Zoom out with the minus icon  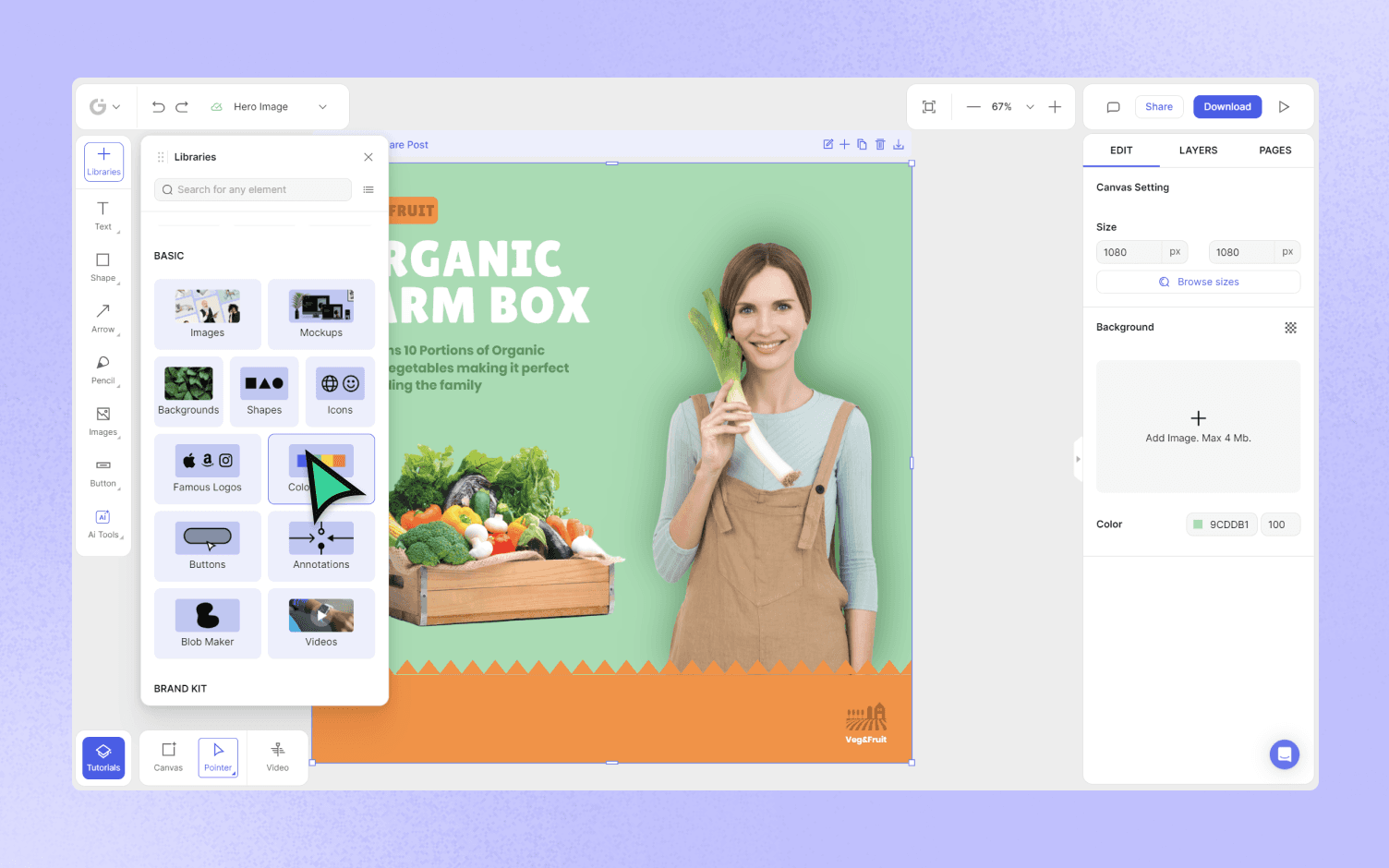(x=973, y=107)
